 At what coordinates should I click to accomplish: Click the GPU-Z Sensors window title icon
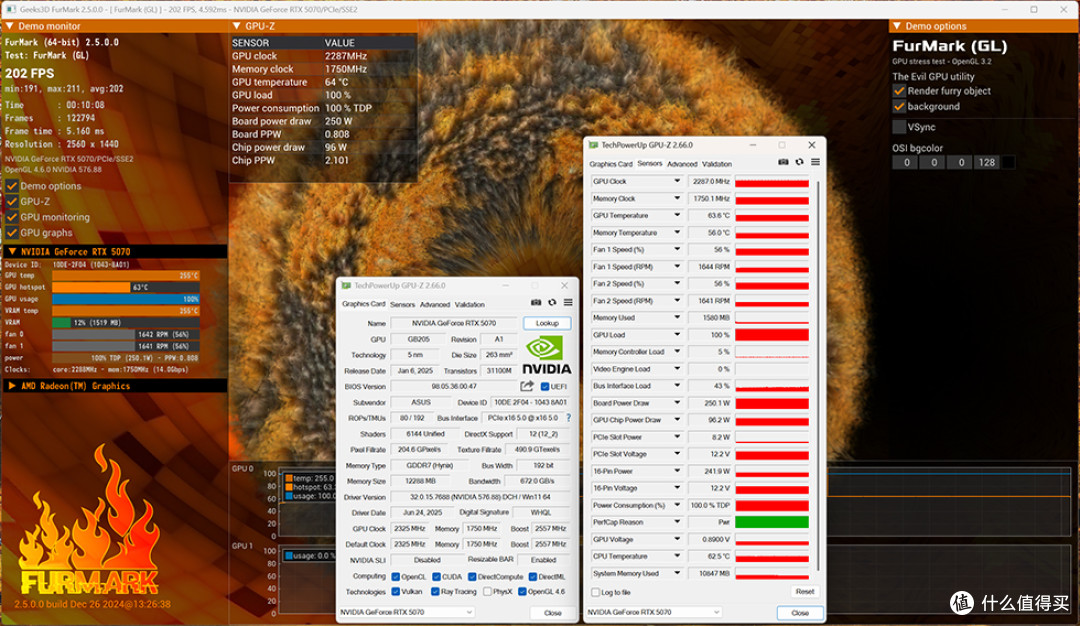click(594, 145)
